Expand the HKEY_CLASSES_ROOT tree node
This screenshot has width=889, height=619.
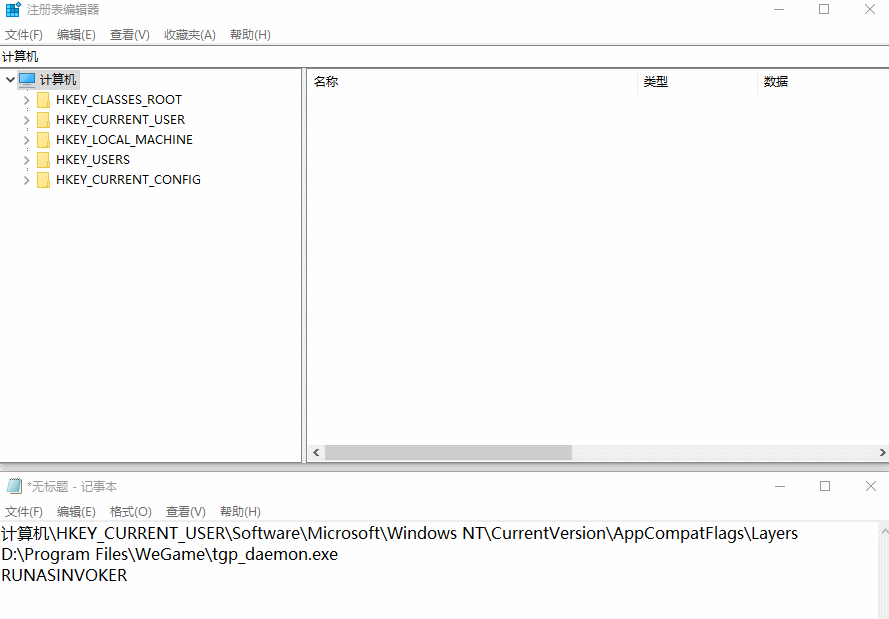(25, 99)
